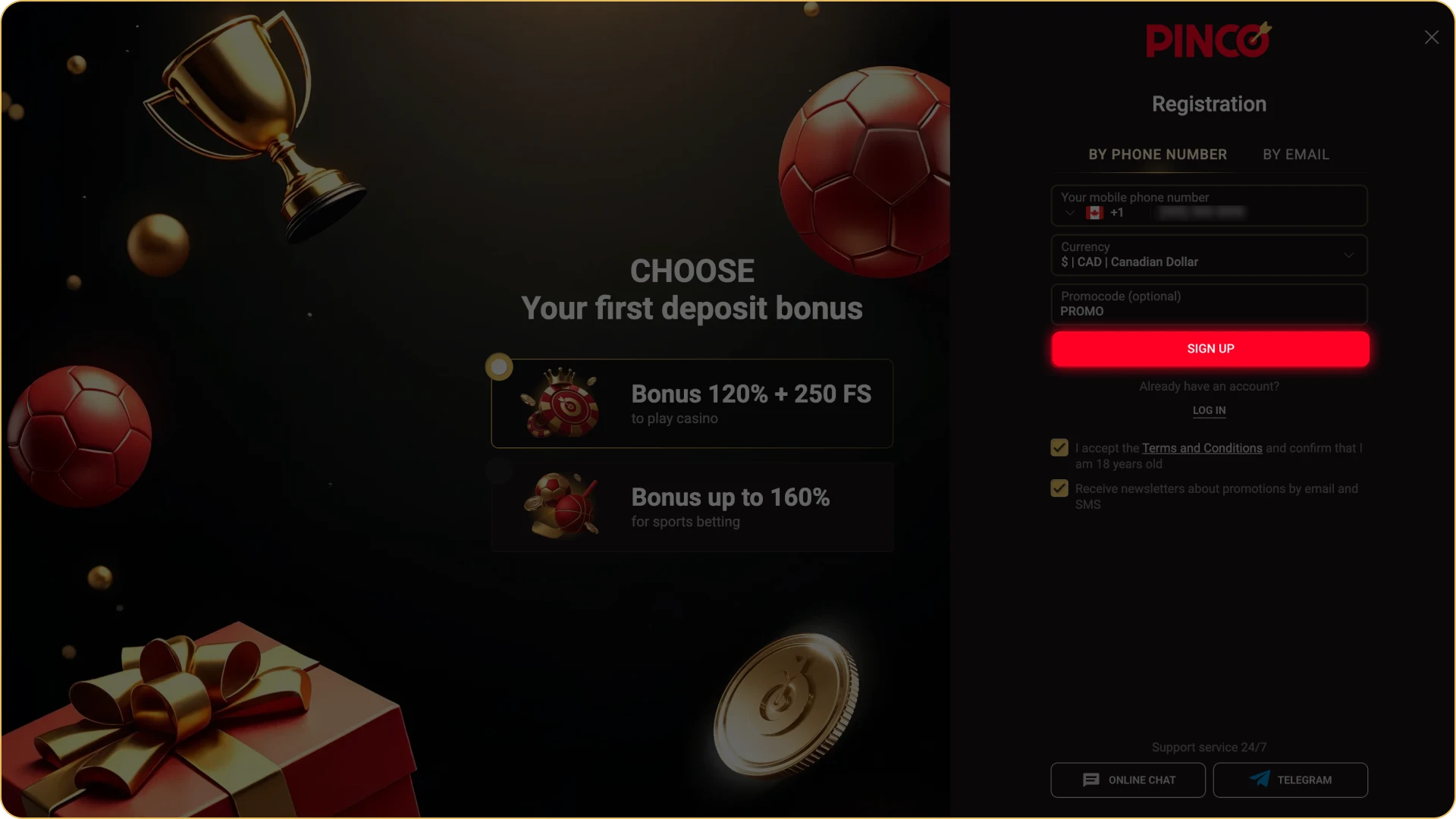Click the Pinco logo

pos(1209,39)
